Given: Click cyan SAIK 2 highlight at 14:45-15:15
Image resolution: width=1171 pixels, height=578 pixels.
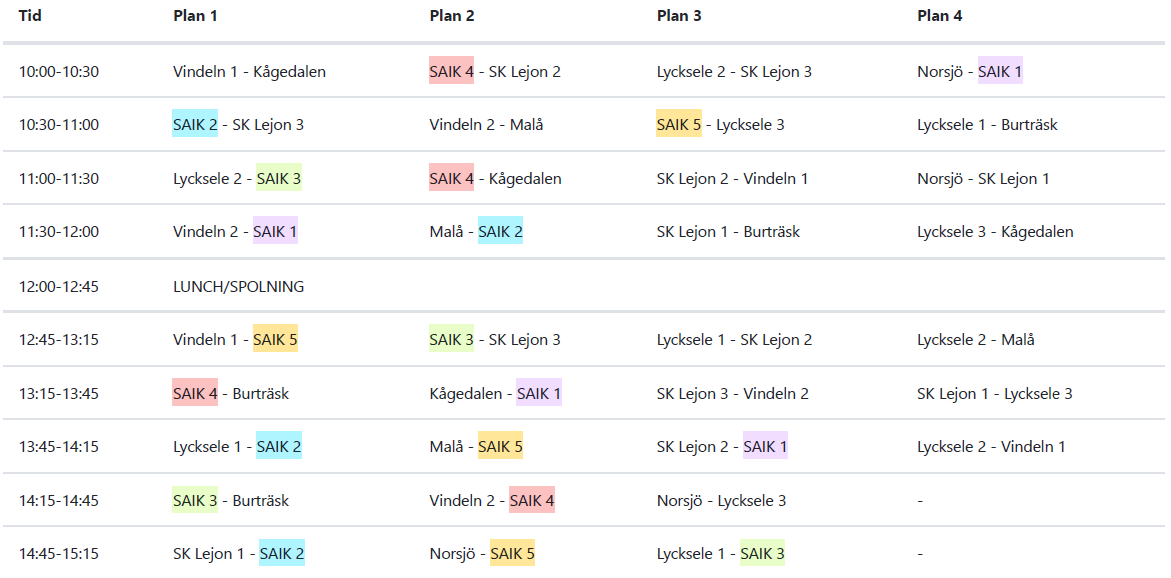Looking at the screenshot, I should click(282, 553).
